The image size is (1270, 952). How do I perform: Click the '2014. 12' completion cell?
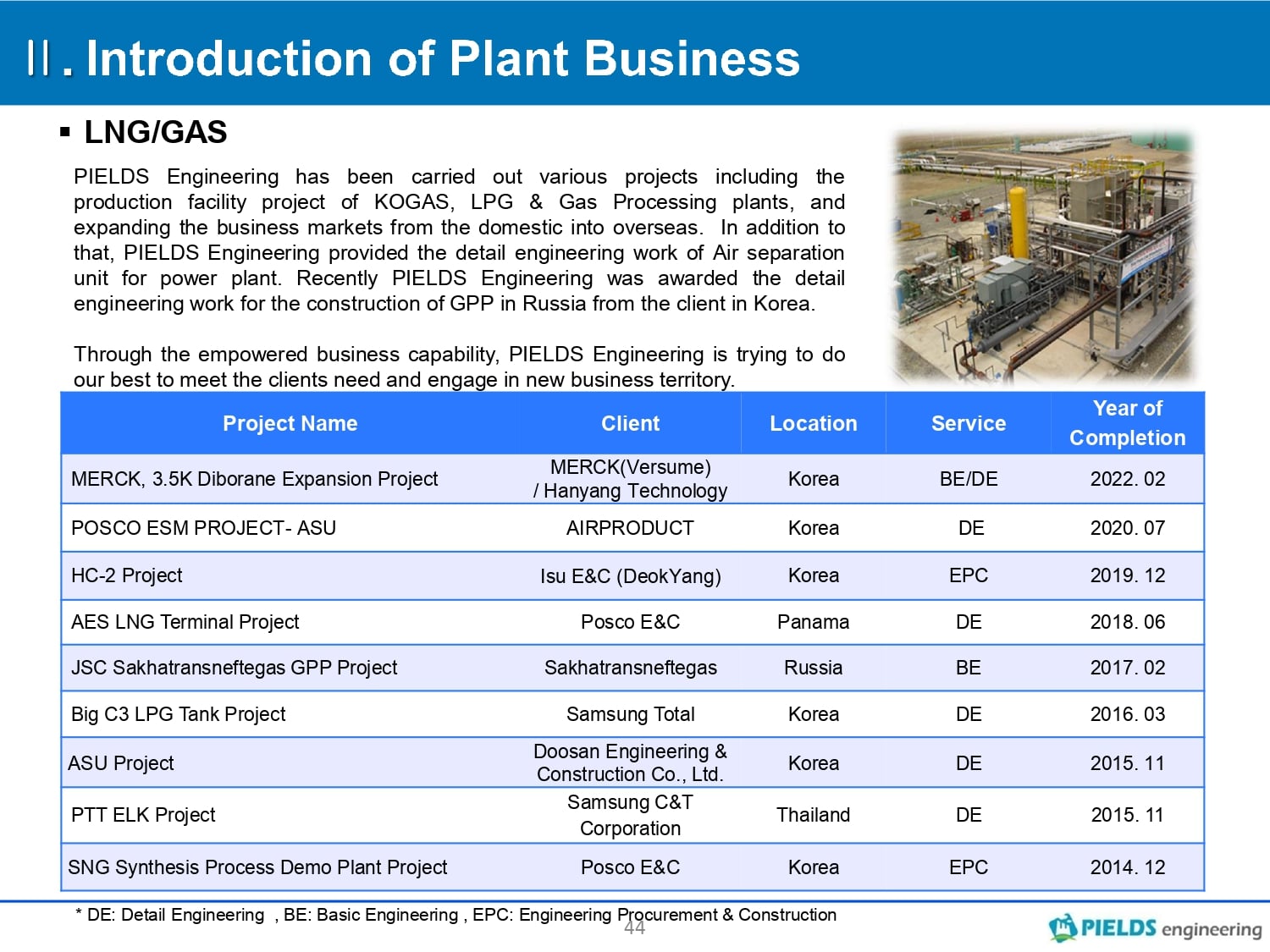coord(1128,867)
